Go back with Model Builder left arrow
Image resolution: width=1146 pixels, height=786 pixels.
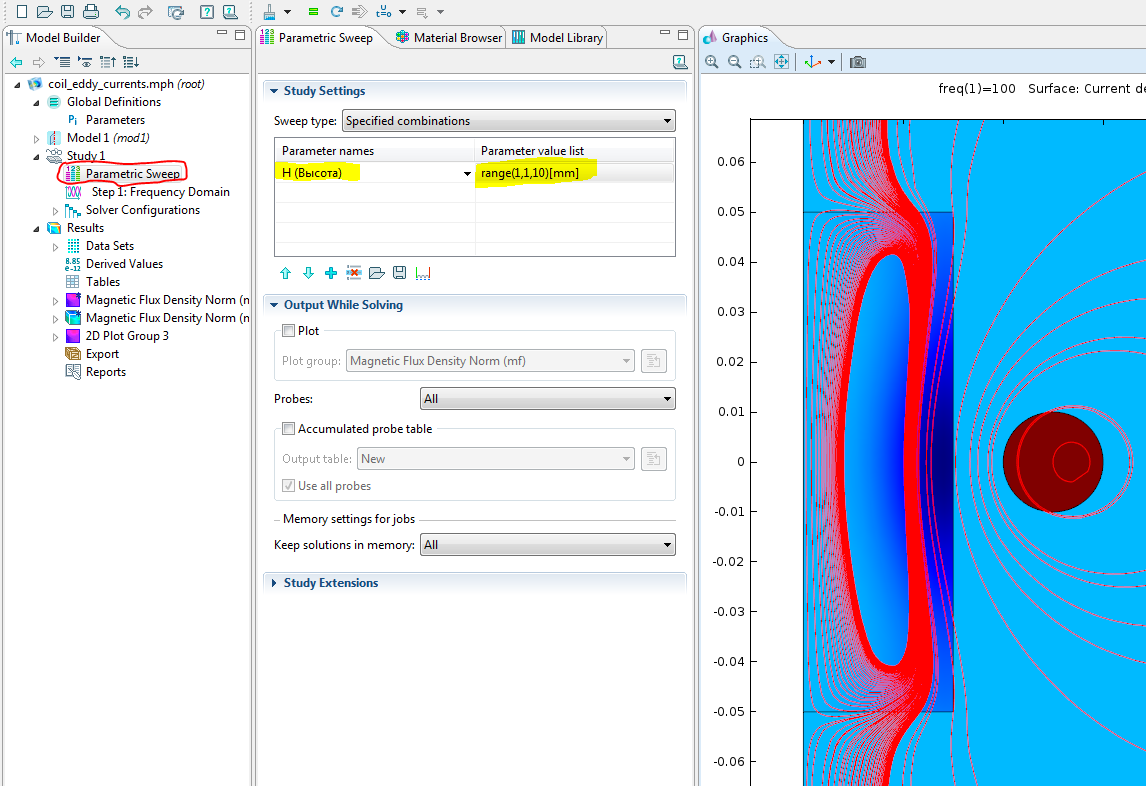pyautogui.click(x=16, y=62)
